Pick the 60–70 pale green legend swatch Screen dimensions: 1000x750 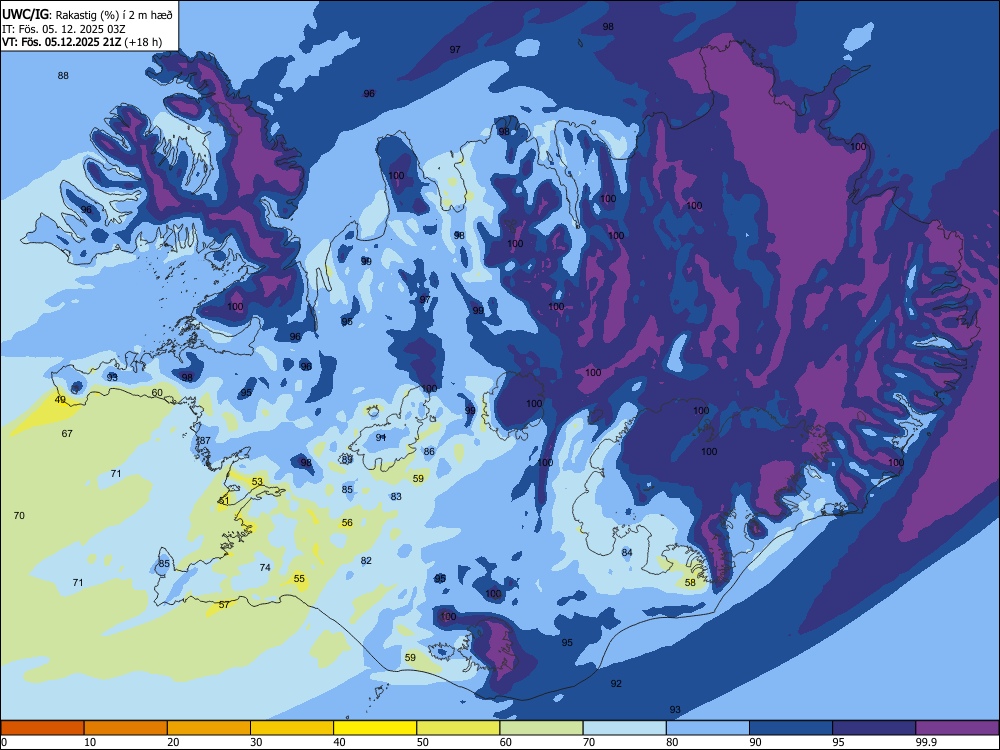tap(541, 728)
